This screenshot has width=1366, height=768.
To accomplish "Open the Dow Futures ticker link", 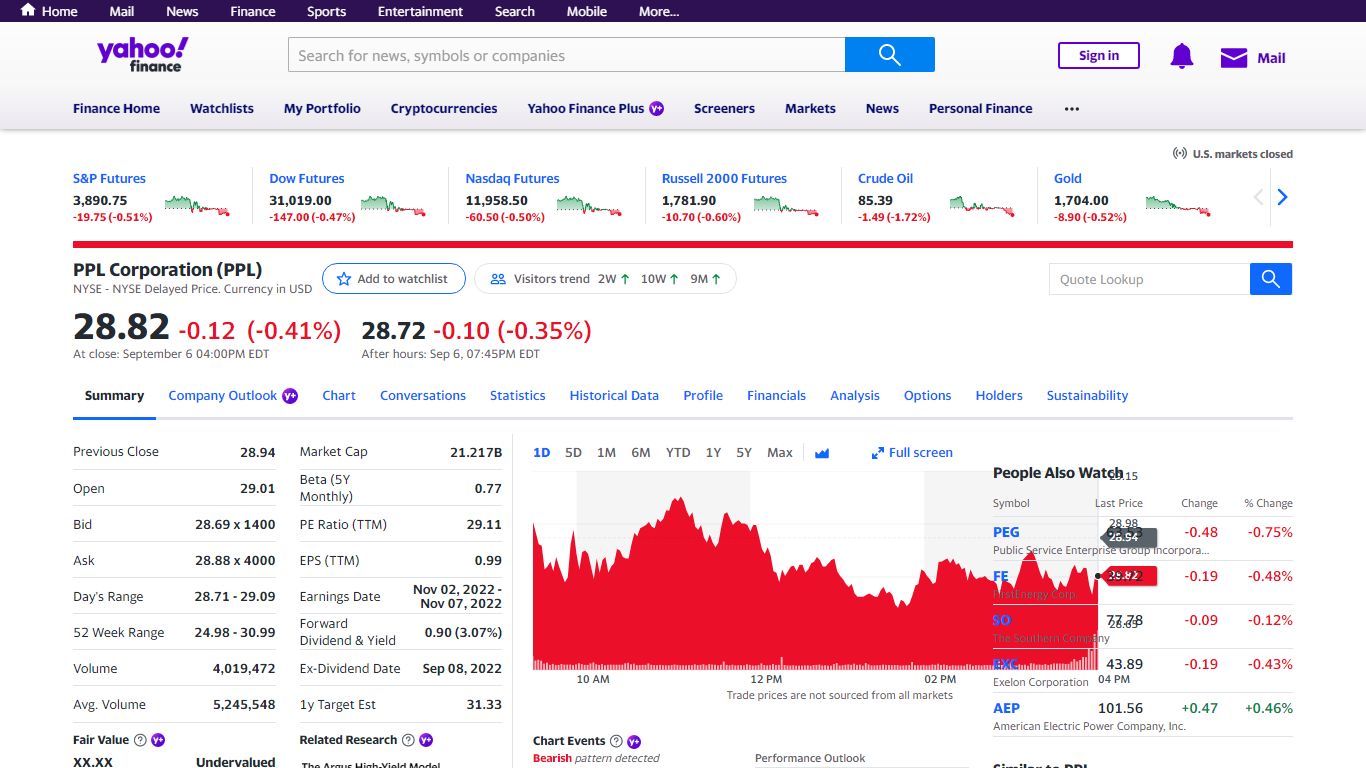I will click(306, 178).
